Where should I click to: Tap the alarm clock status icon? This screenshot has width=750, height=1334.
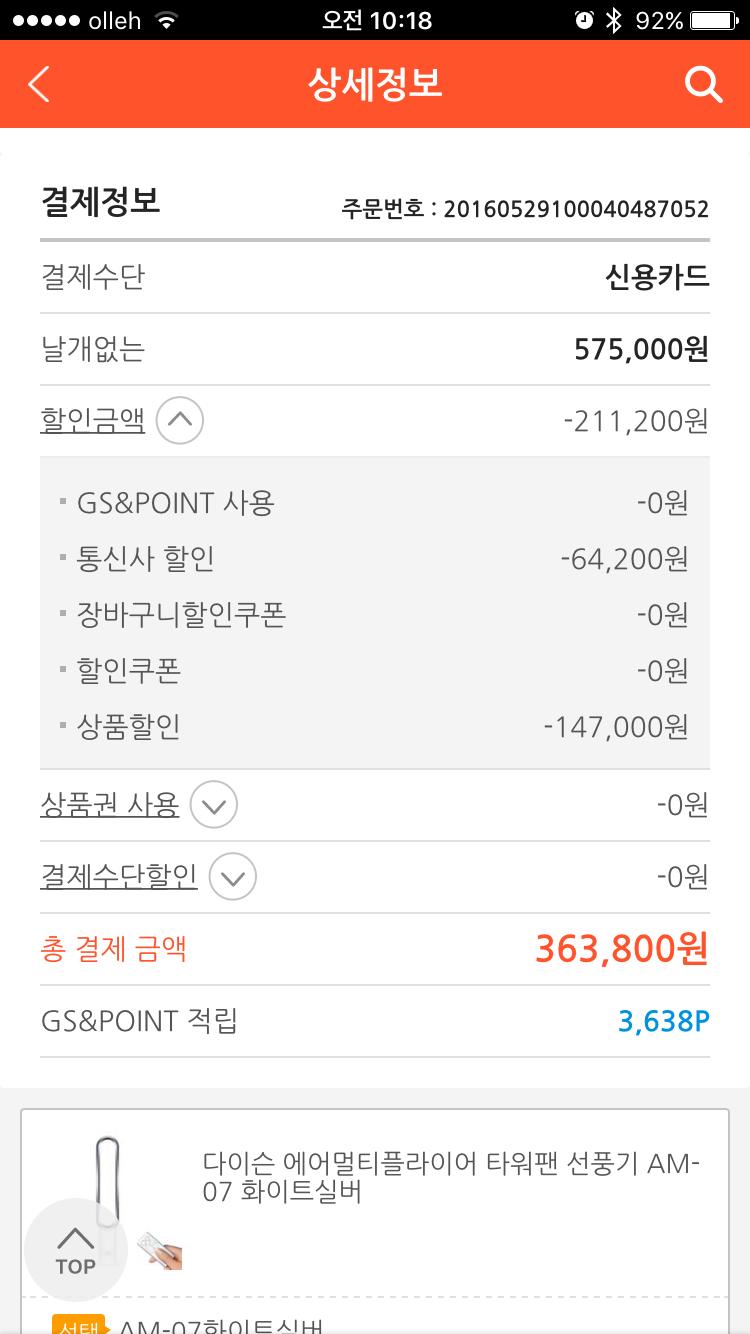584,20
